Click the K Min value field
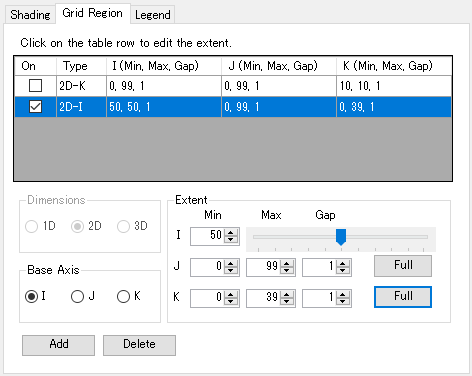Viewport: 472px width, 376px height. pyautogui.click(x=207, y=298)
